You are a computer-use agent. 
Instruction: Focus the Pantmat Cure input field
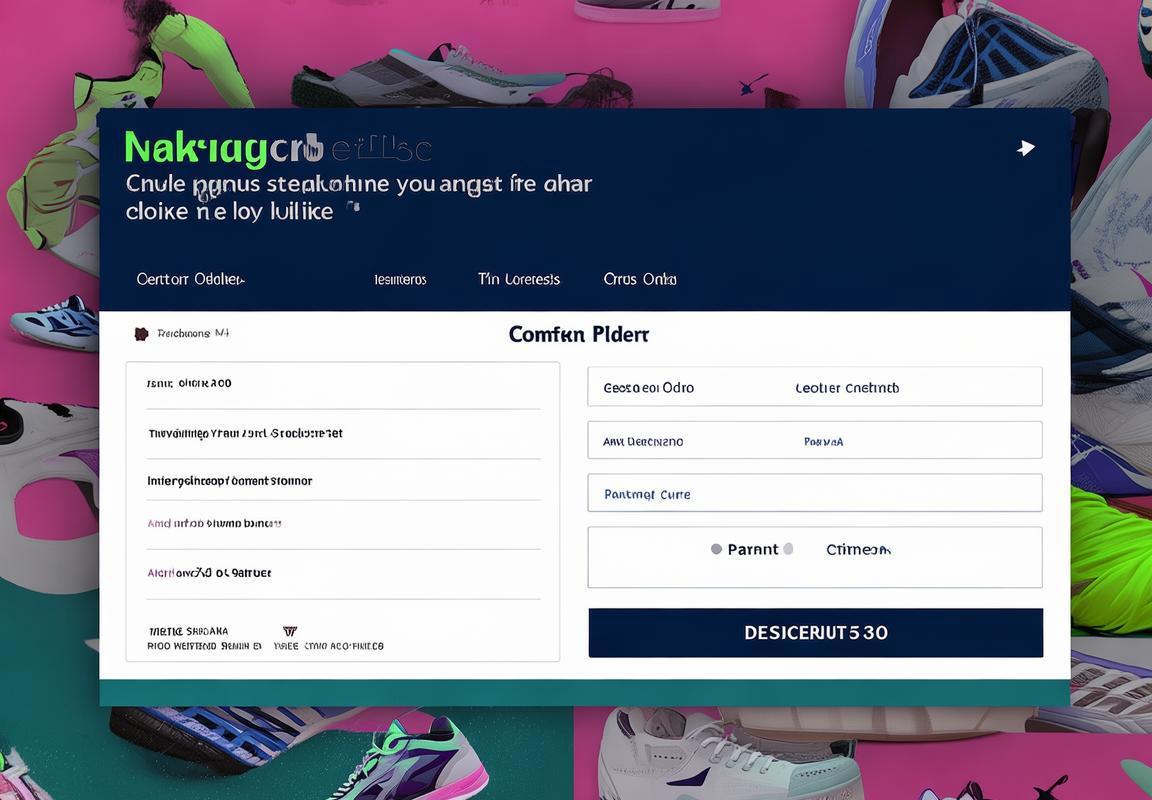point(815,493)
